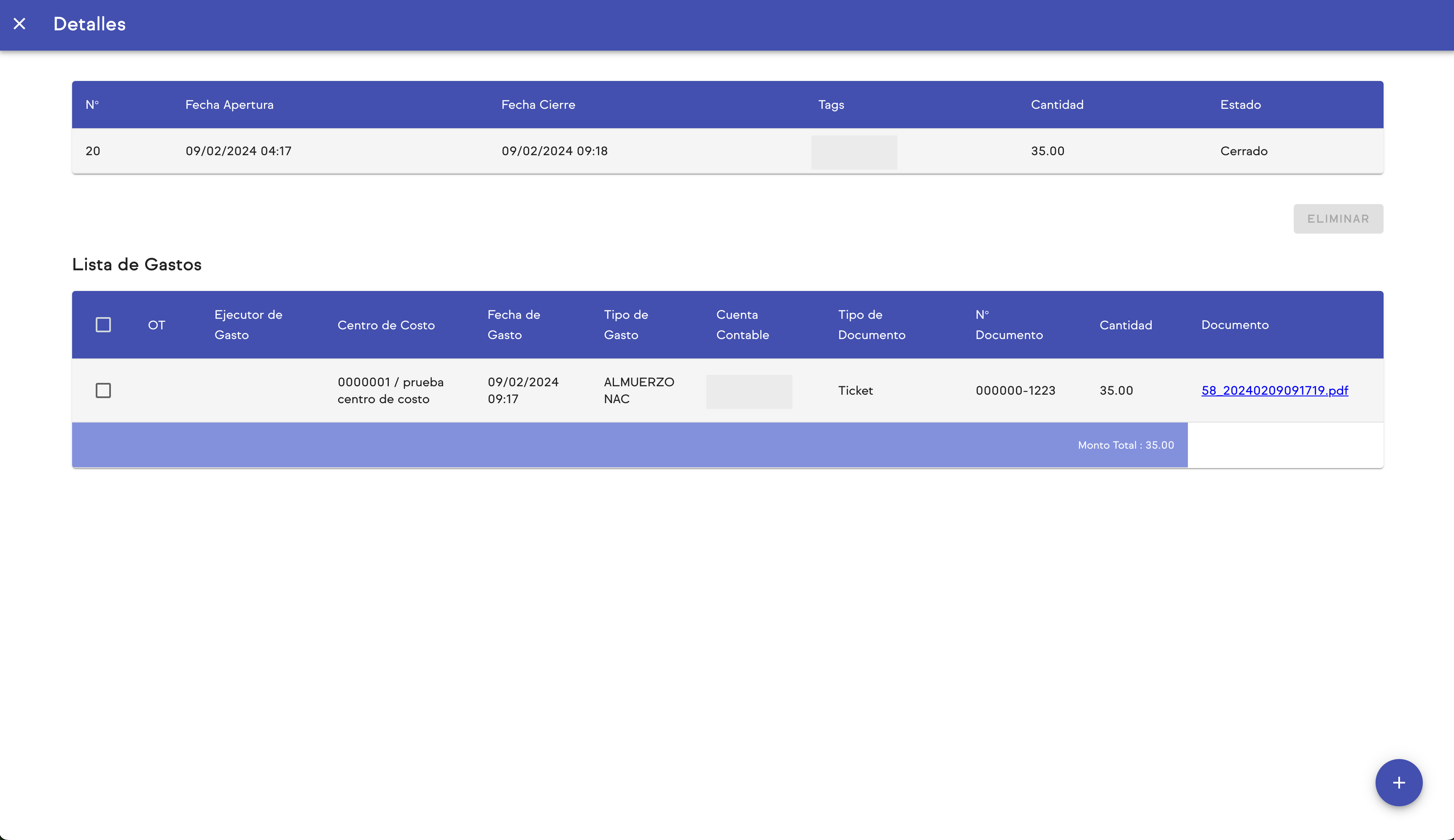The width and height of the screenshot is (1454, 840).
Task: Click the Fecha Apertura column header
Action: coord(229,105)
